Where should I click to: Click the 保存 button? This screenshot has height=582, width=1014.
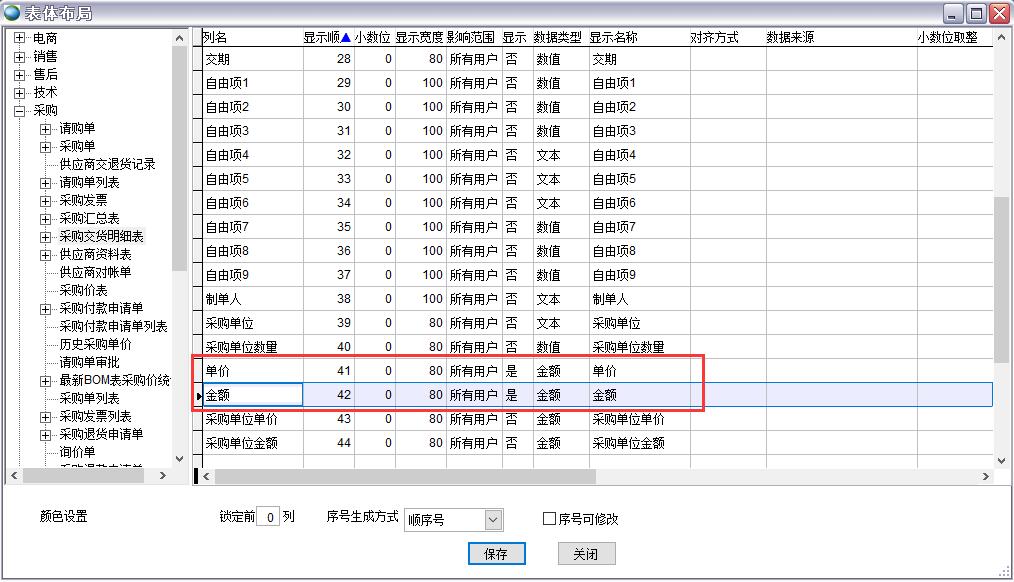pyautogui.click(x=496, y=554)
